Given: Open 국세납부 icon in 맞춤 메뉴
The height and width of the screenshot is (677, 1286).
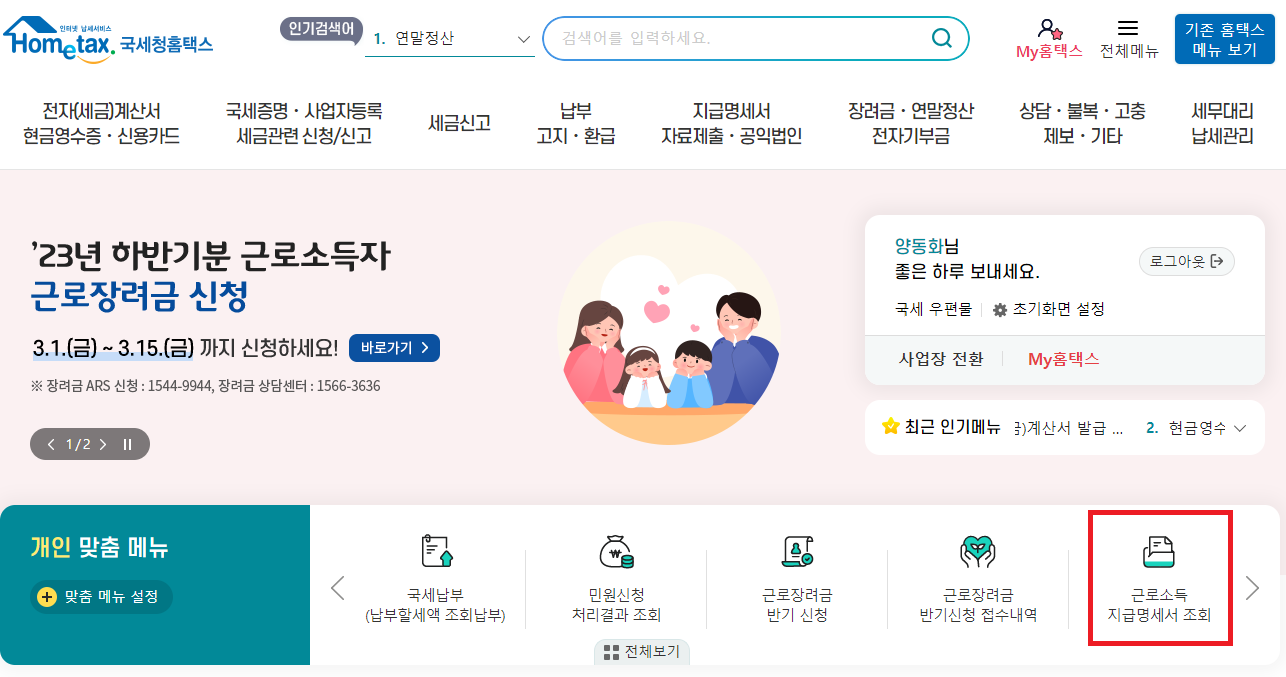Looking at the screenshot, I should pos(436,552).
